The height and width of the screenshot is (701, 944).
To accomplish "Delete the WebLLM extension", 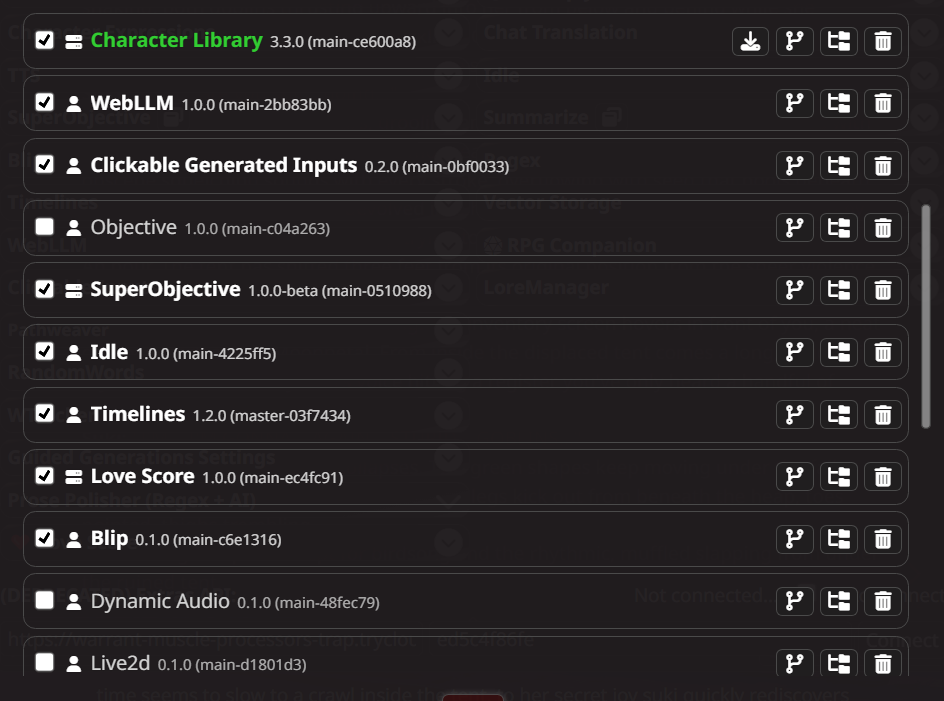I will pyautogui.click(x=882, y=103).
